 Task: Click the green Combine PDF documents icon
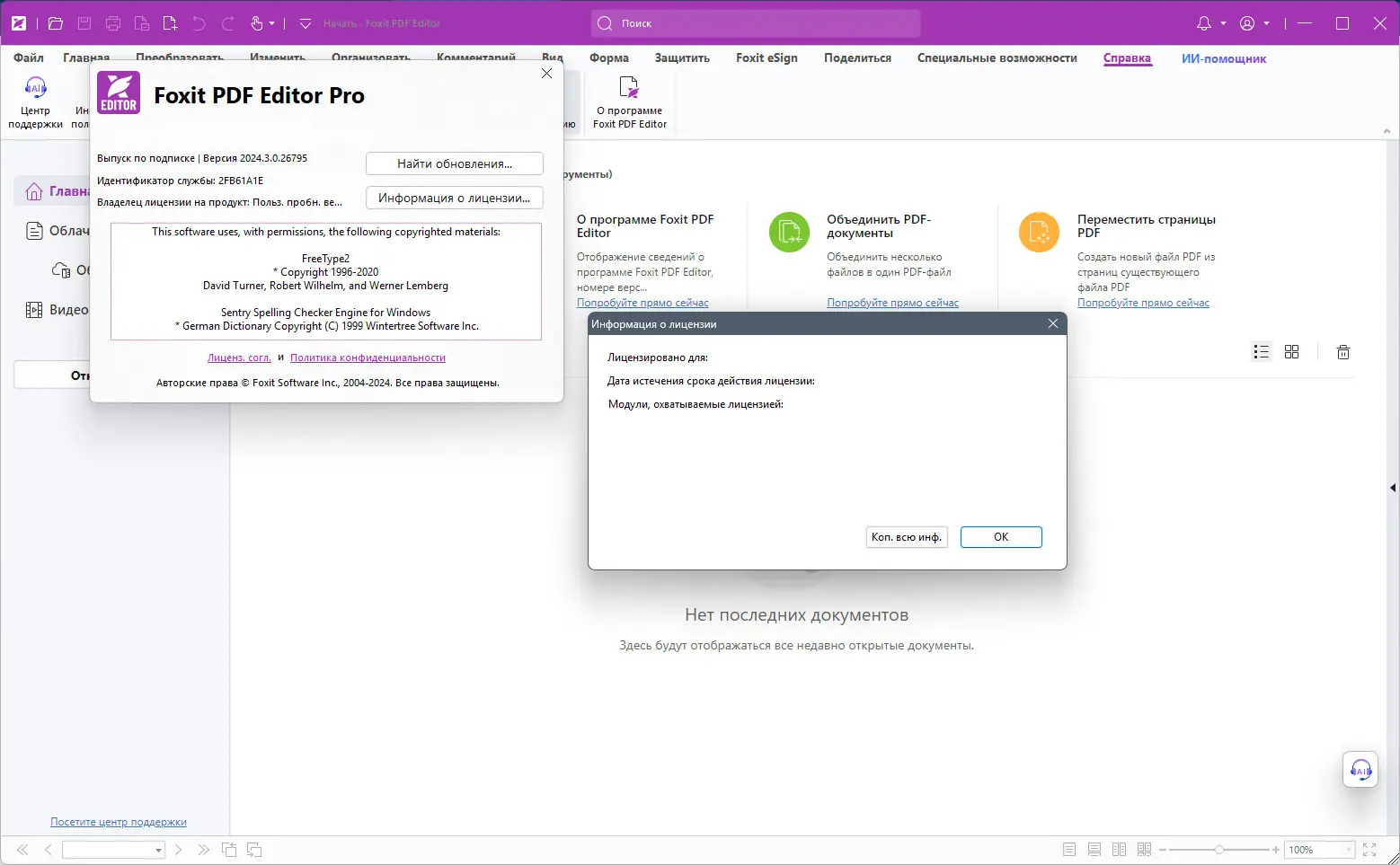pos(789,232)
